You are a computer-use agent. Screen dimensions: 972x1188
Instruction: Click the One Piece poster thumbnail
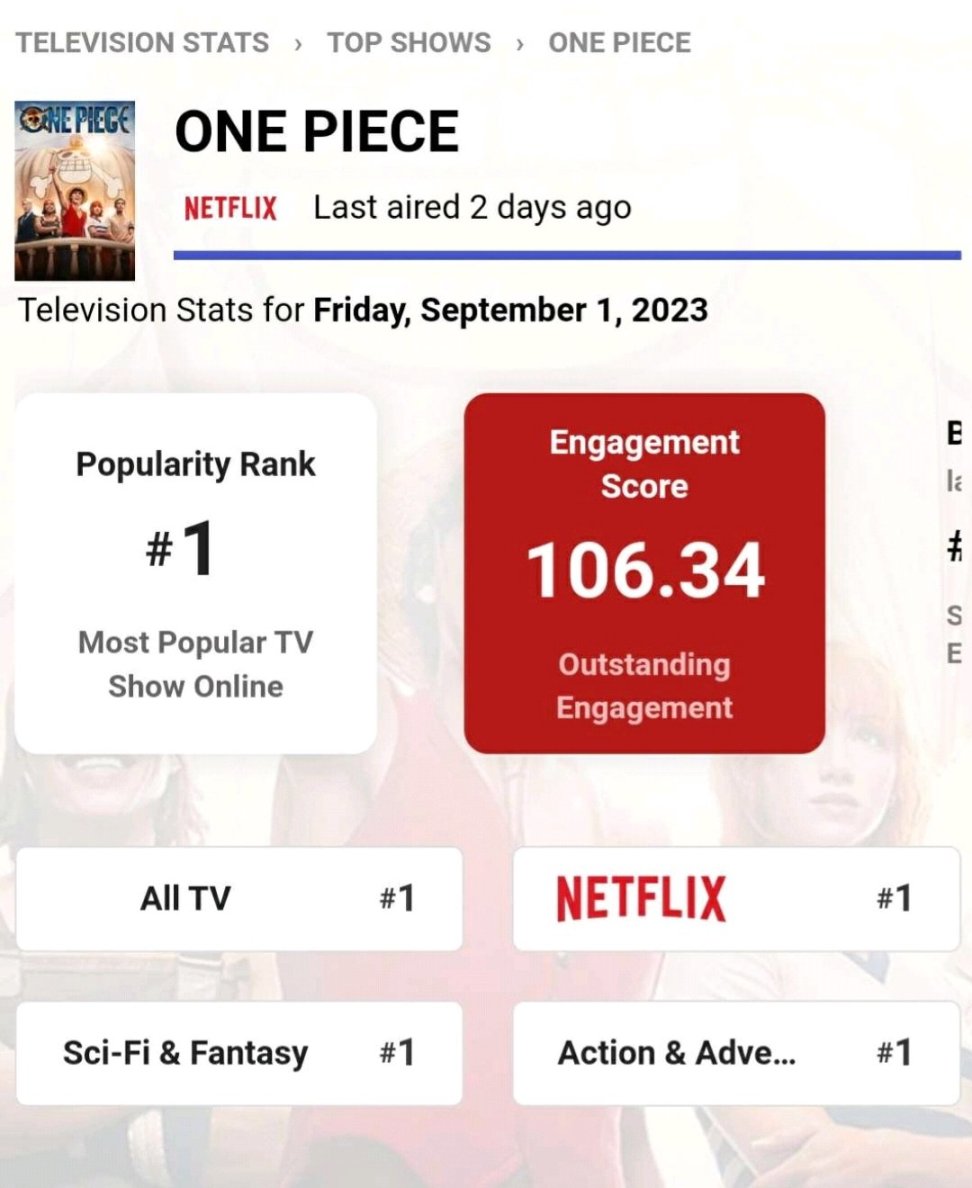(x=75, y=191)
